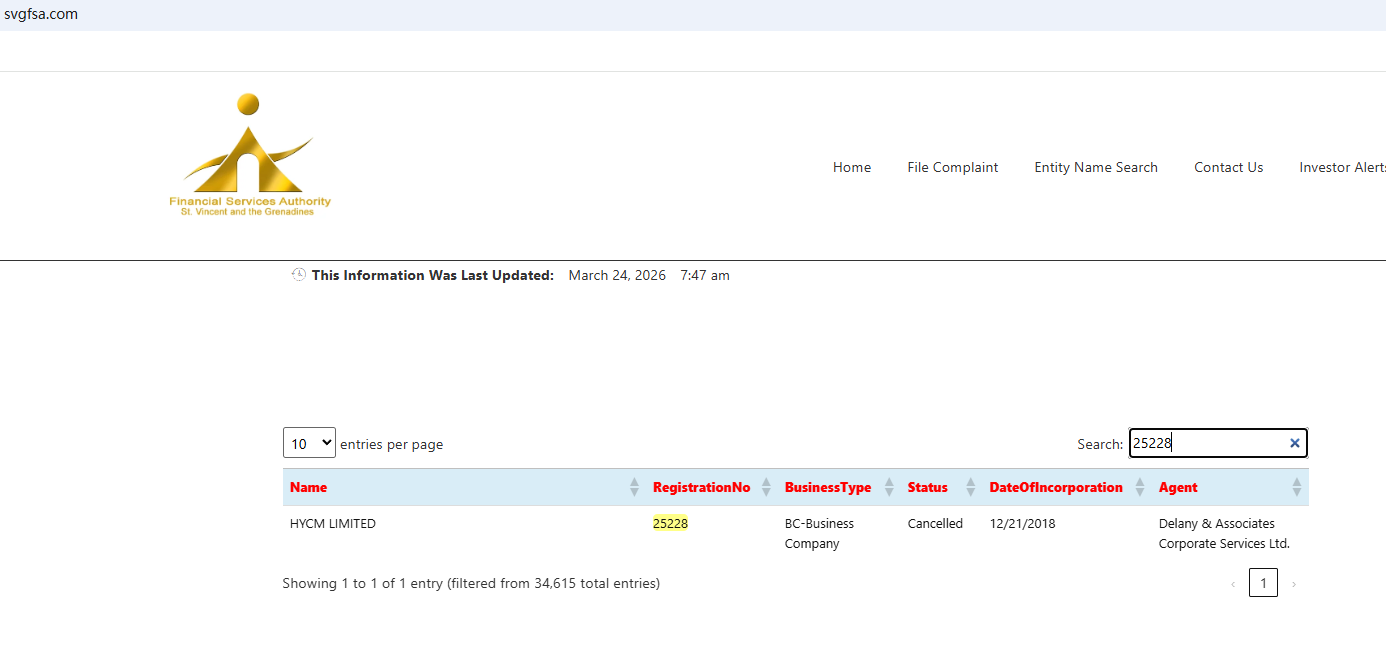Open the entries per page dropdown
The width and height of the screenshot is (1386, 658).
click(x=309, y=443)
